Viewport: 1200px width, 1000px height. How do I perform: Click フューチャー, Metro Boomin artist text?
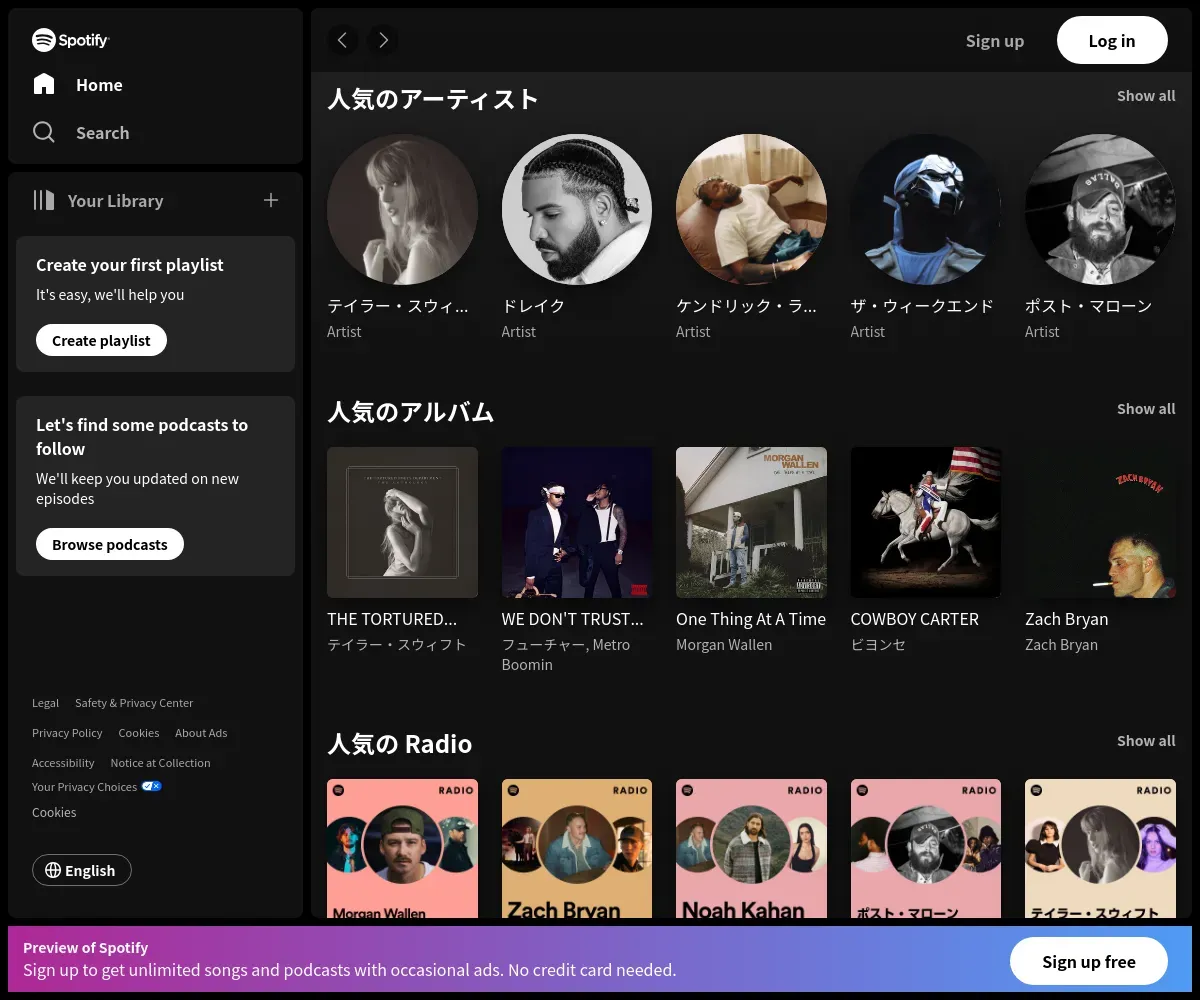point(566,655)
